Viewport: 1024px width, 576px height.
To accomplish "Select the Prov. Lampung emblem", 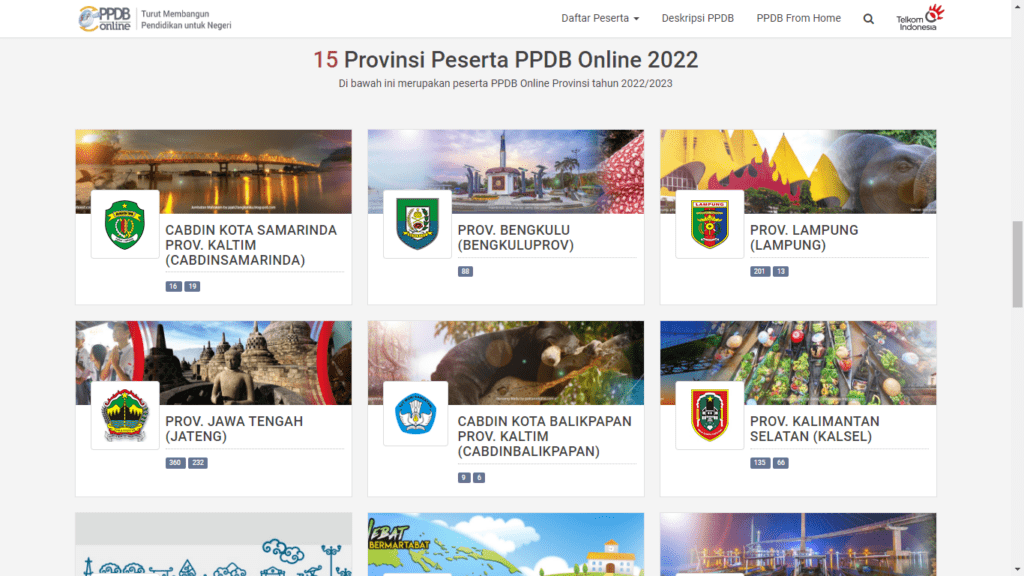I will point(709,222).
